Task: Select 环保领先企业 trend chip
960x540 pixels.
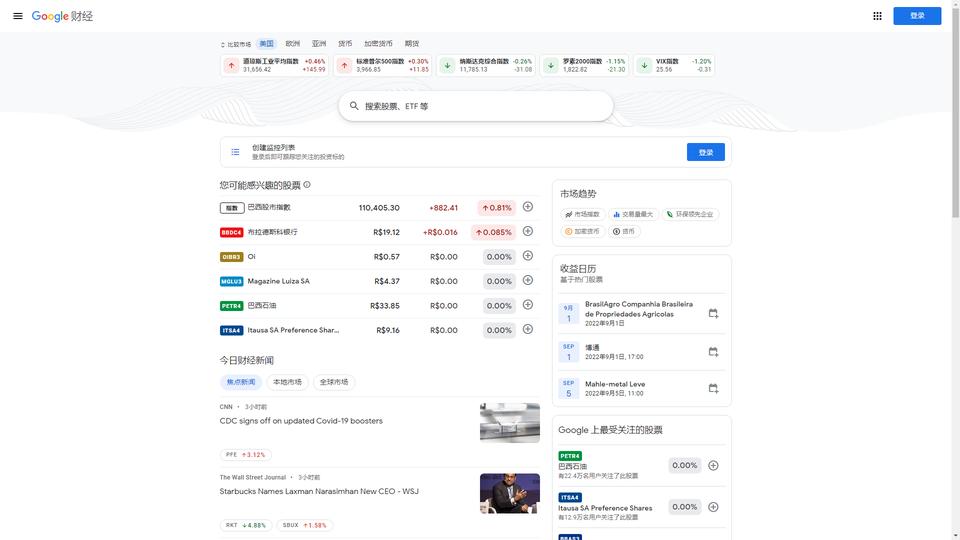Action: tap(689, 214)
